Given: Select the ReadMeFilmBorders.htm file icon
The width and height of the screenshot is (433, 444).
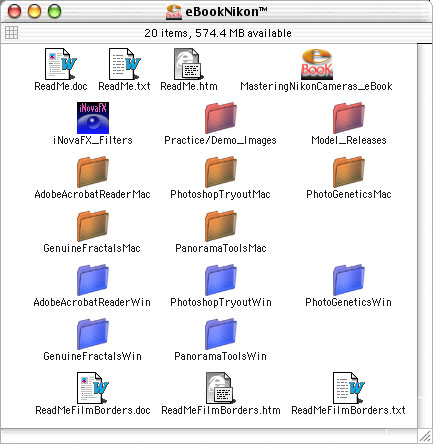Looking at the screenshot, I should click(x=221, y=388).
